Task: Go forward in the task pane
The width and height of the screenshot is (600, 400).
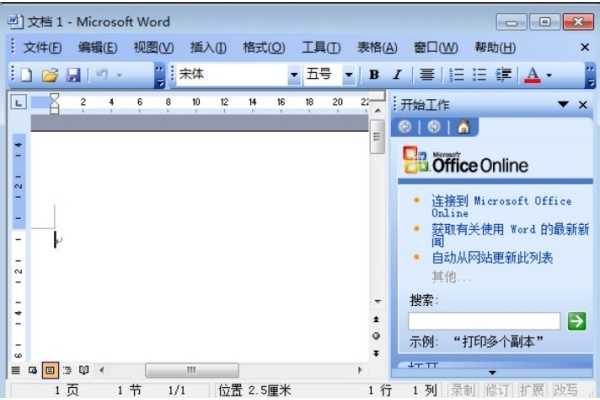Action: (434, 127)
